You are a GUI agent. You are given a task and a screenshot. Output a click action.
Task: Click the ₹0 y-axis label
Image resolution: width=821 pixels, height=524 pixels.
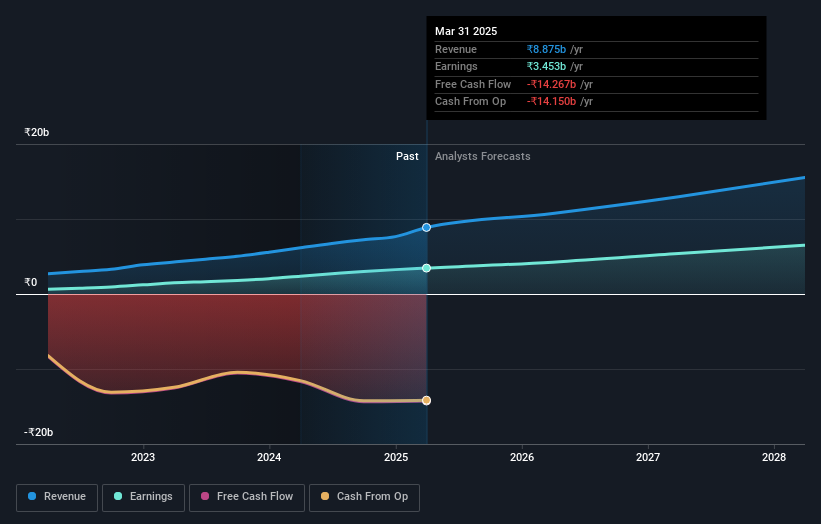31,283
